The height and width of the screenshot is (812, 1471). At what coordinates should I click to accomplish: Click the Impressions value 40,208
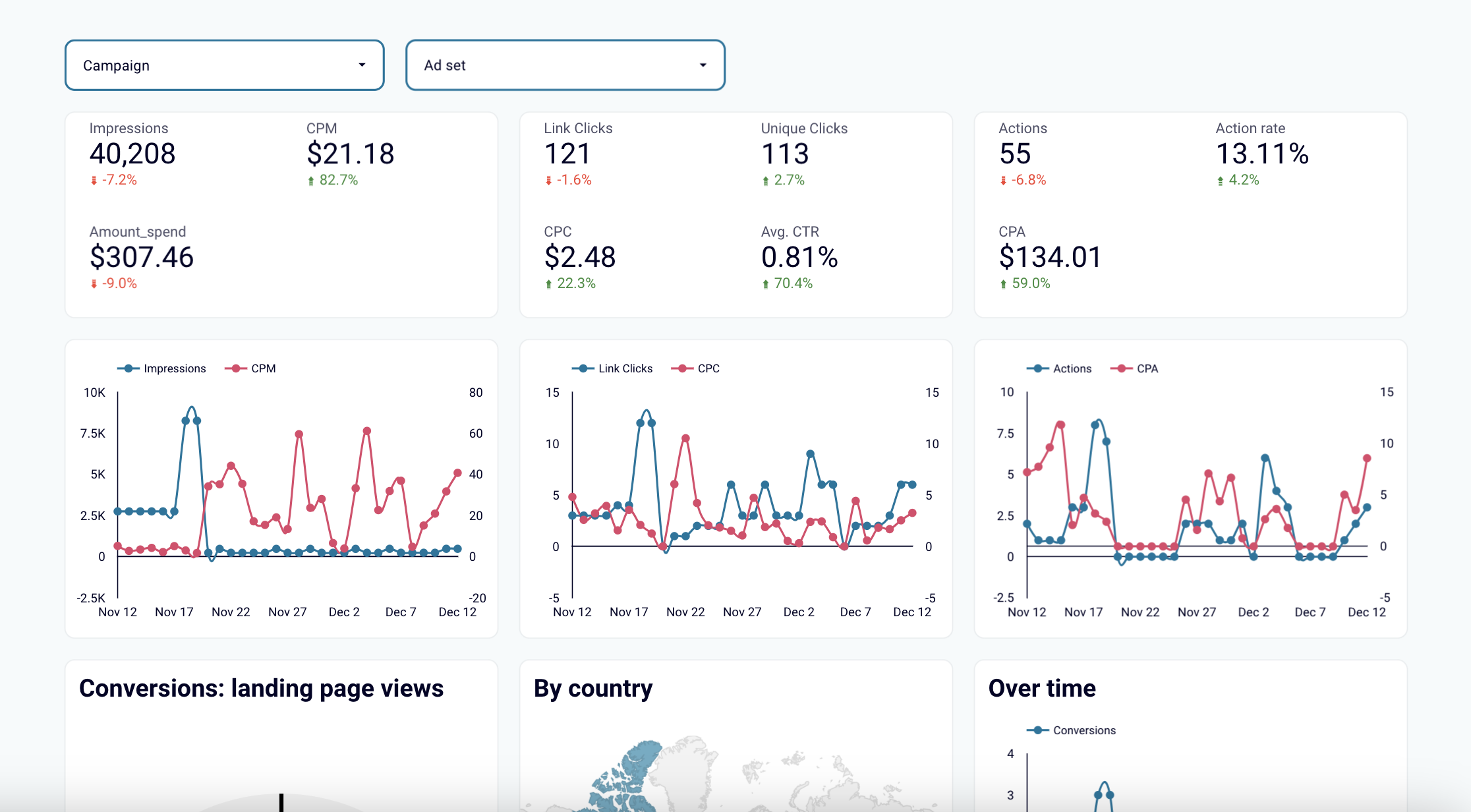tap(132, 154)
